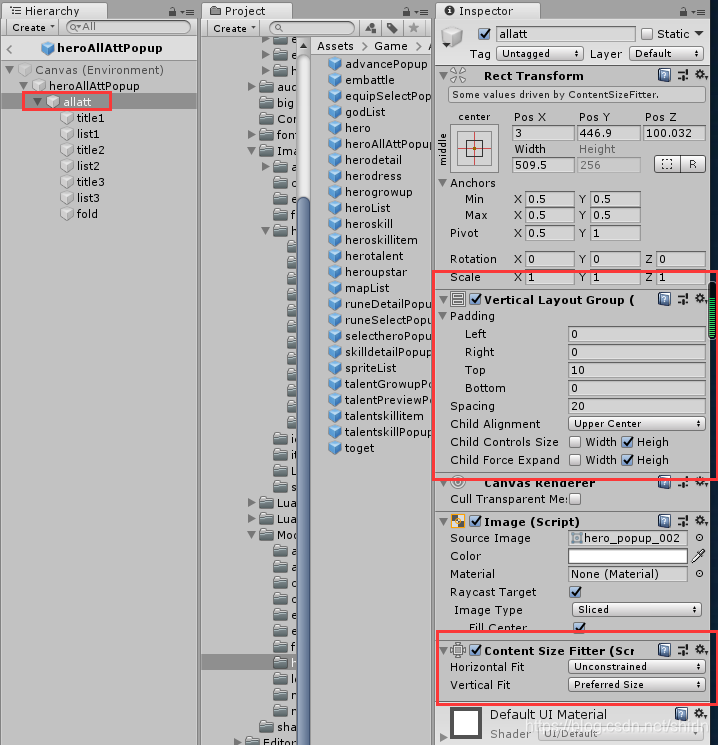This screenshot has width=718, height=745.
Task: Collapse the Padding foldout
Action: coord(443,316)
